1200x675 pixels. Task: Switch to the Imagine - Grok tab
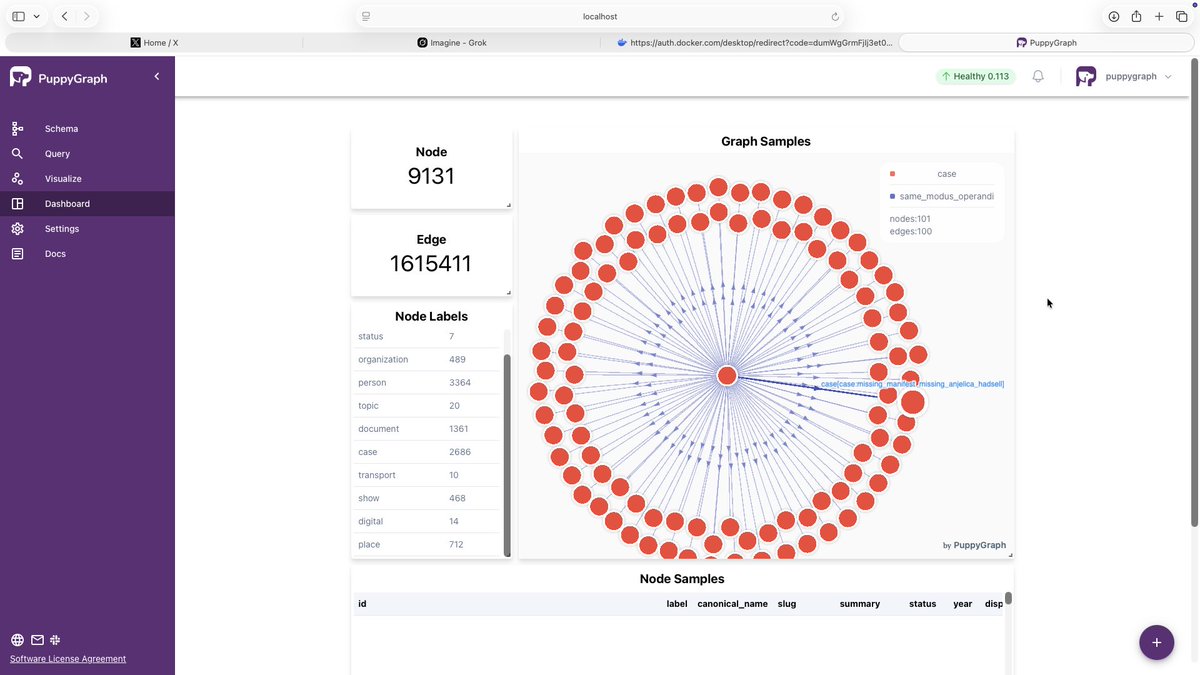pos(452,43)
